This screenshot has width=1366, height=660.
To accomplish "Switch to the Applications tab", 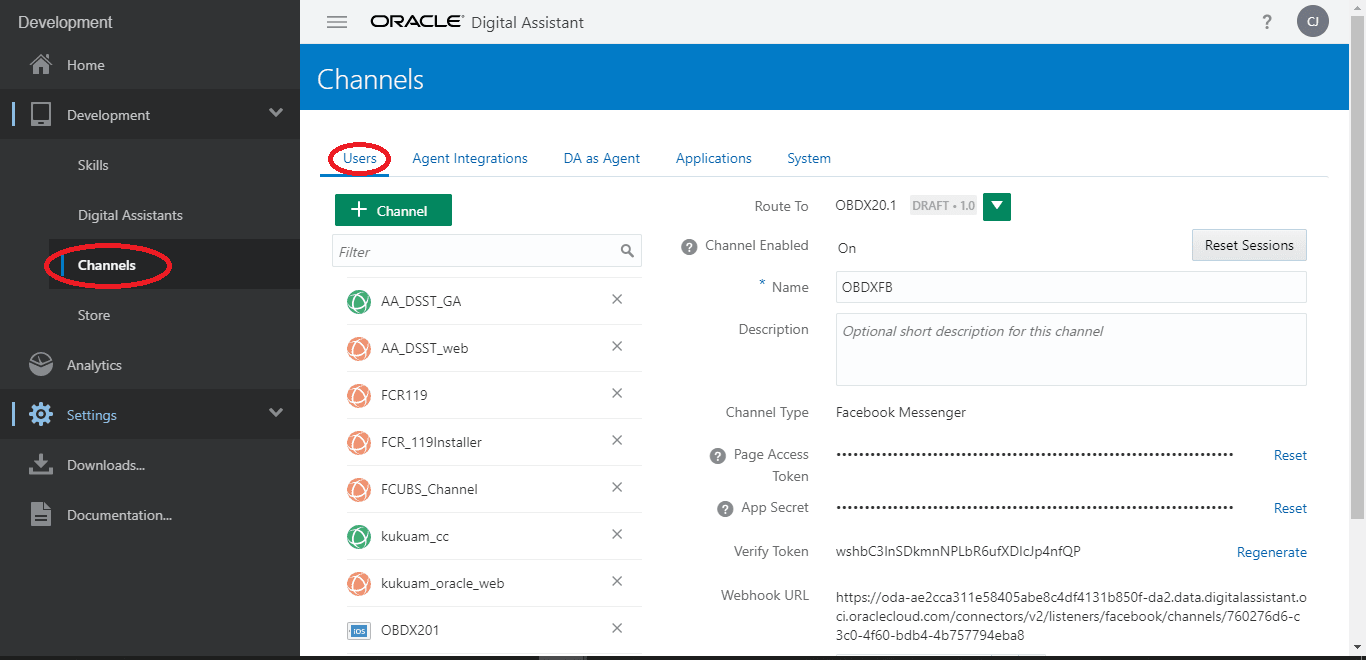I will [714, 158].
